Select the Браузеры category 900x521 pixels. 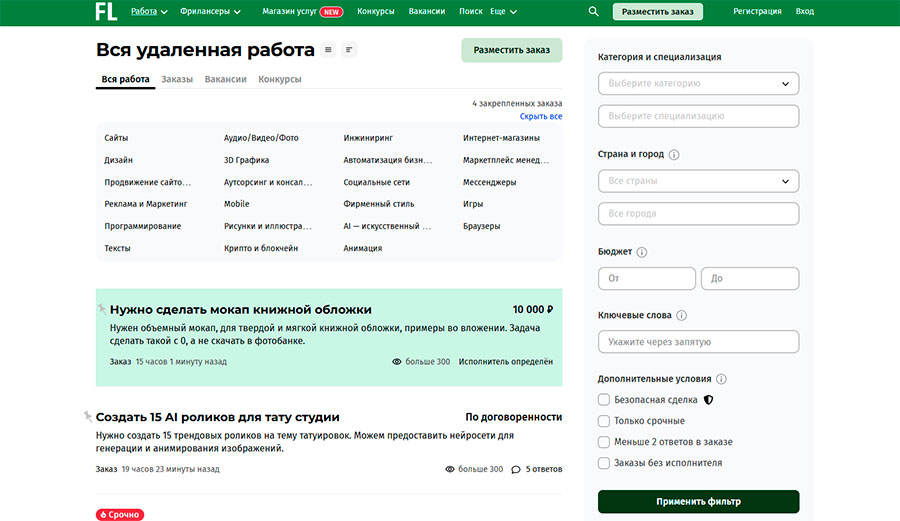482,227
